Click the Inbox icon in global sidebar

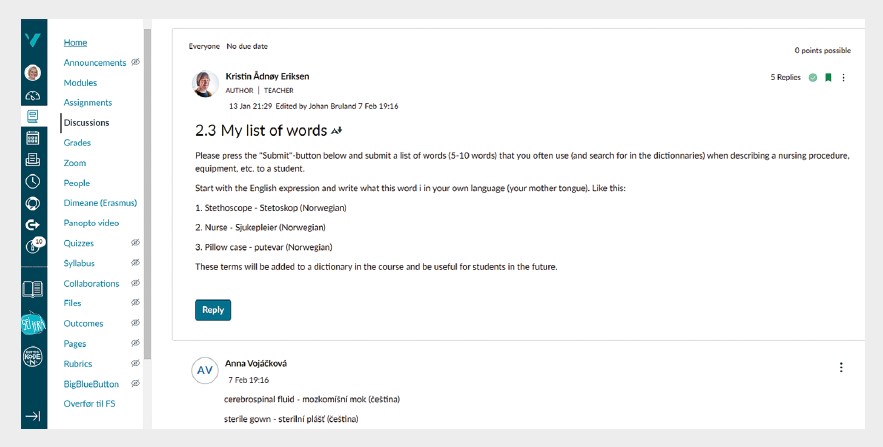point(32,160)
